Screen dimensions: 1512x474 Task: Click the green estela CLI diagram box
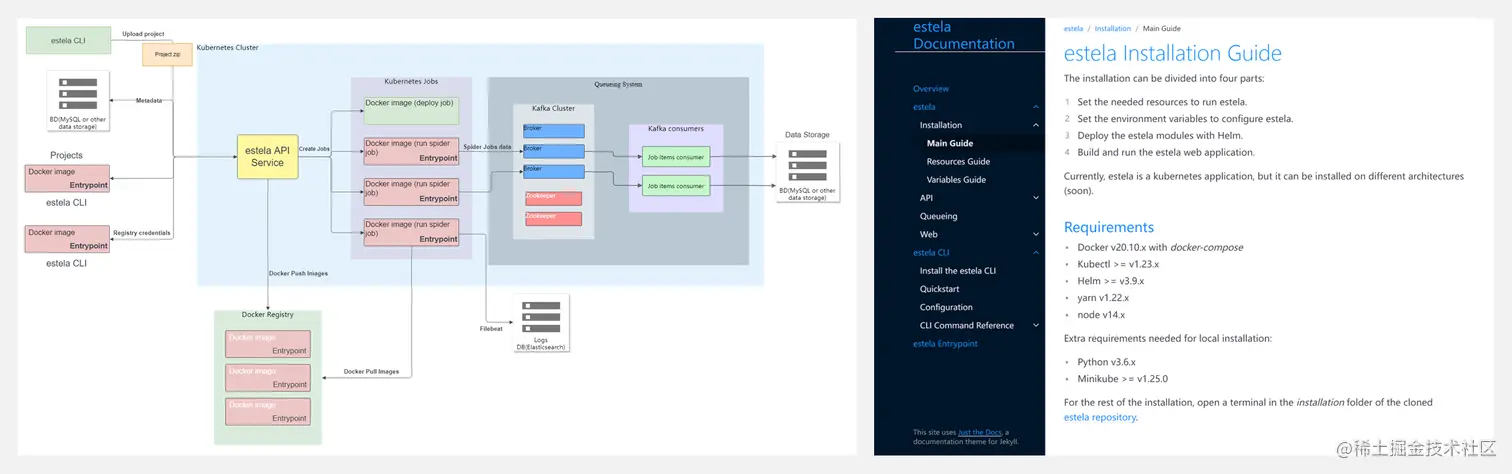pos(68,40)
